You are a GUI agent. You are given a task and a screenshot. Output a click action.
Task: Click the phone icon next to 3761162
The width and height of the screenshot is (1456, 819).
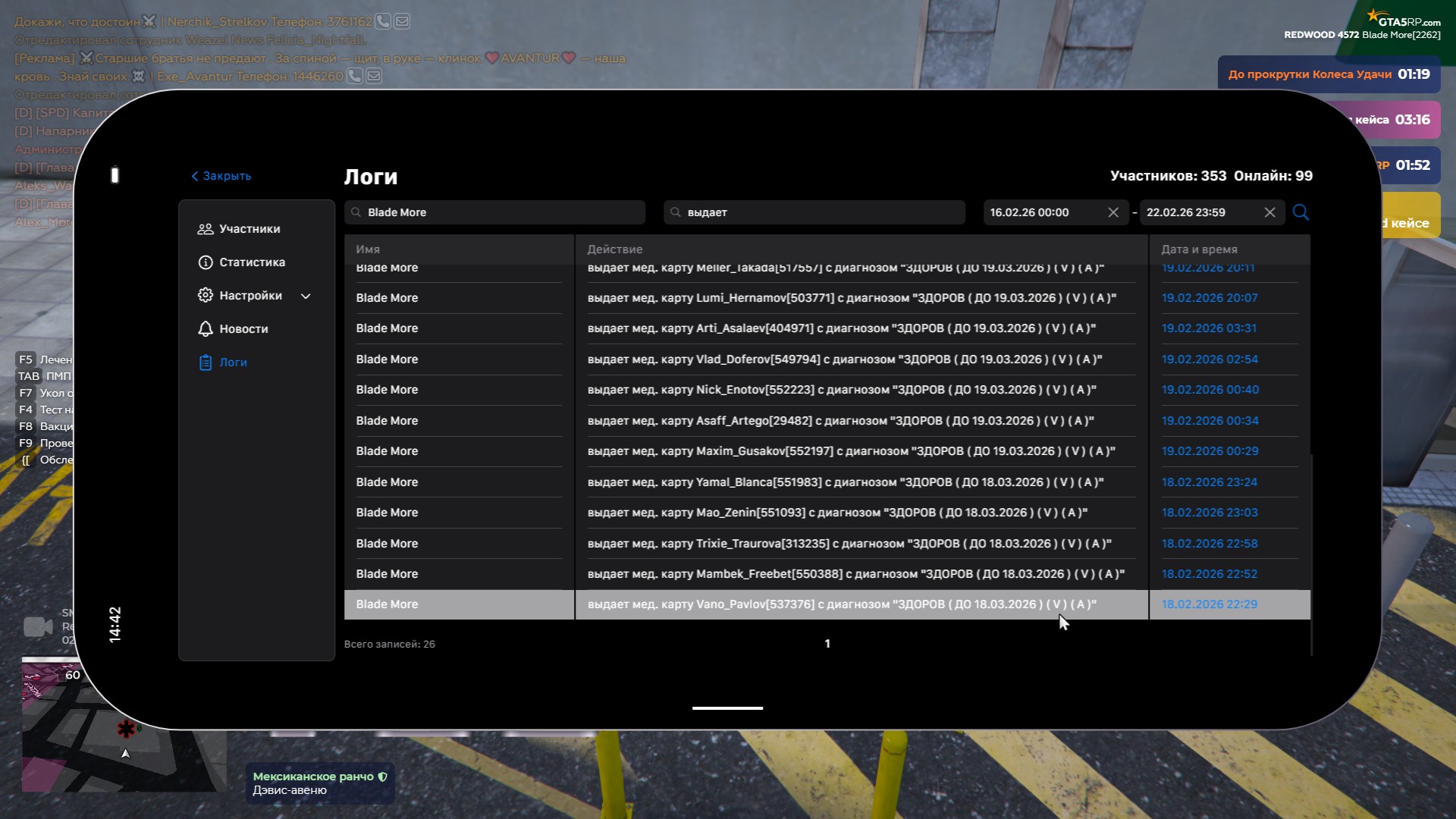383,21
